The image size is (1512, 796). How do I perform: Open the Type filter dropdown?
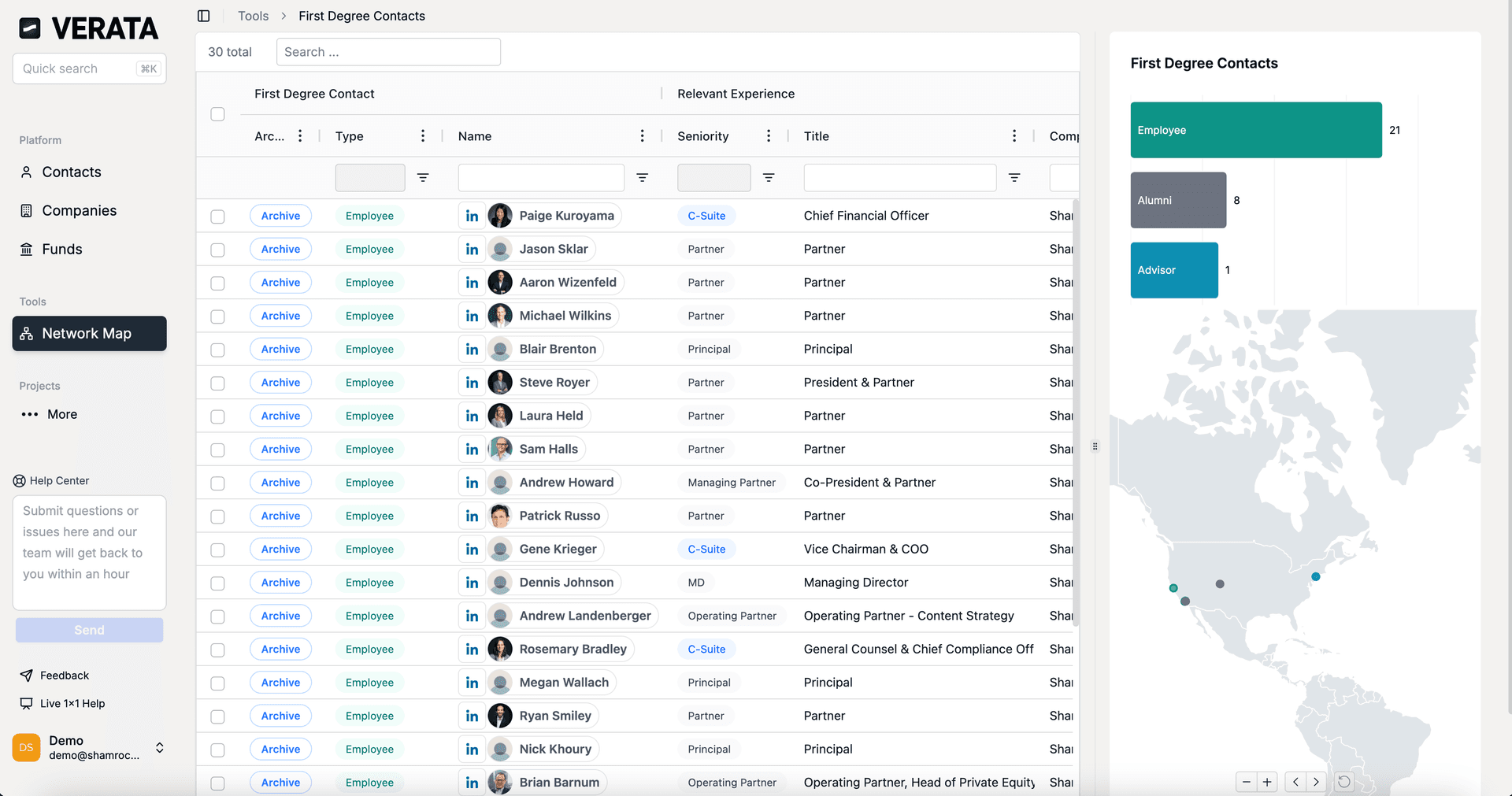370,178
